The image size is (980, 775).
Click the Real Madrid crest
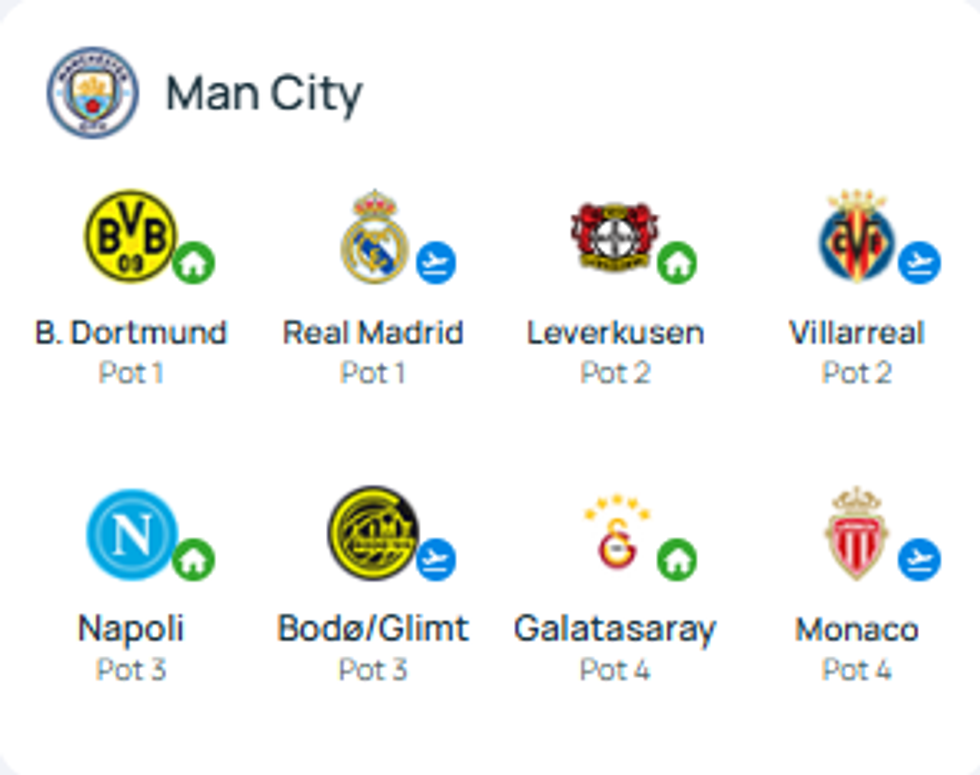tap(374, 237)
